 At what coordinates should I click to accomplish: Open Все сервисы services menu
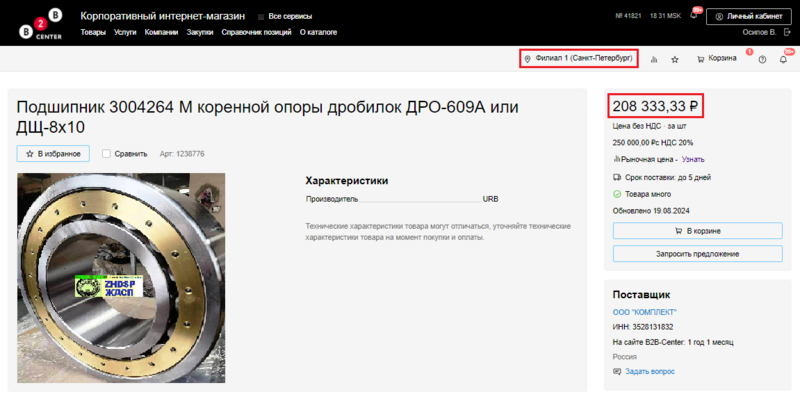click(x=285, y=17)
